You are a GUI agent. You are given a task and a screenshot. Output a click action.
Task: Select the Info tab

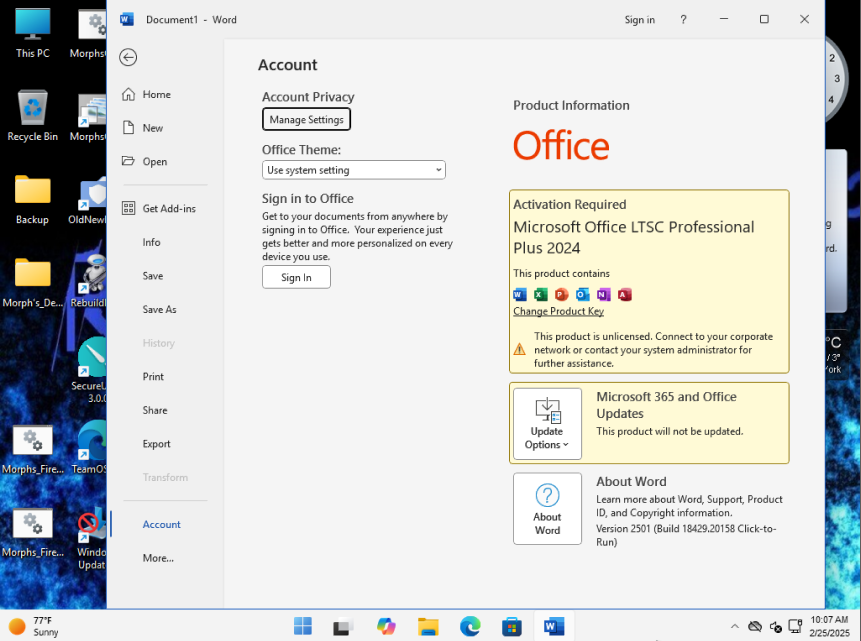[152, 242]
